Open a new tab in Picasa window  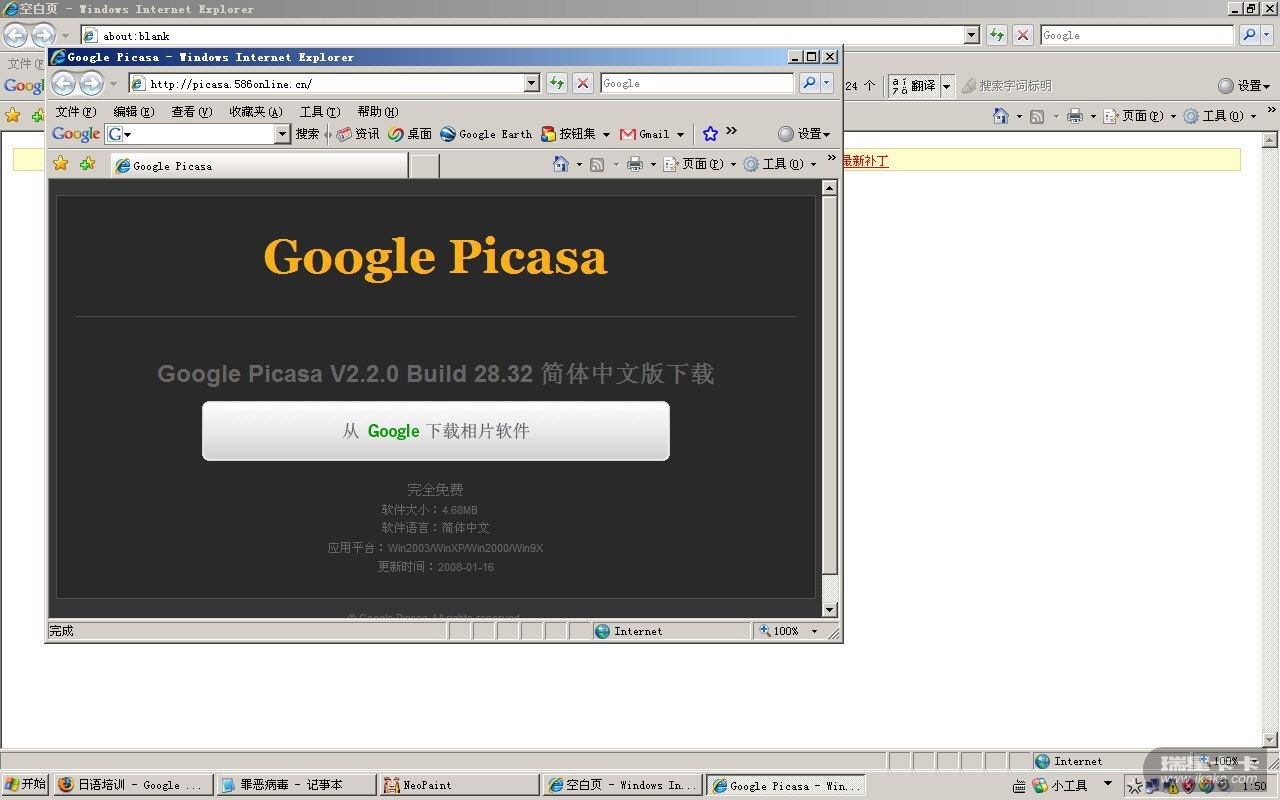tap(425, 167)
